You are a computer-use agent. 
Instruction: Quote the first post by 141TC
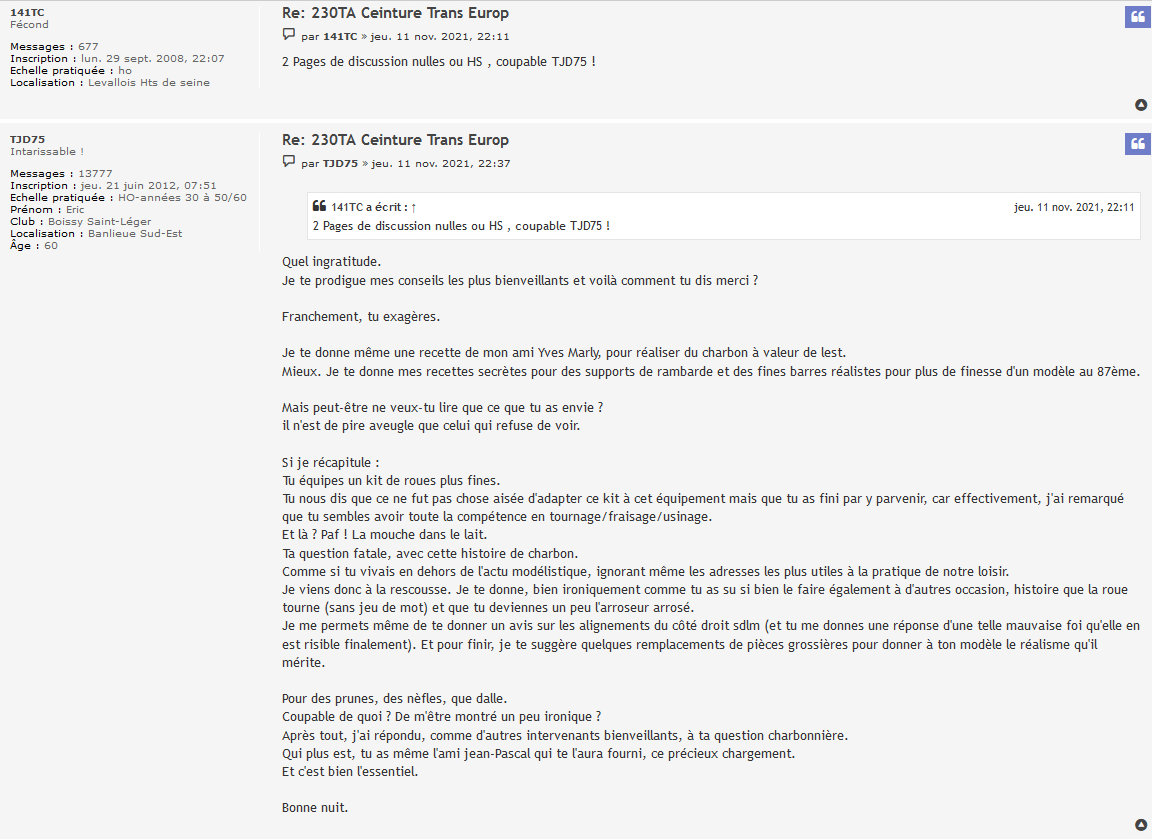[x=1137, y=17]
